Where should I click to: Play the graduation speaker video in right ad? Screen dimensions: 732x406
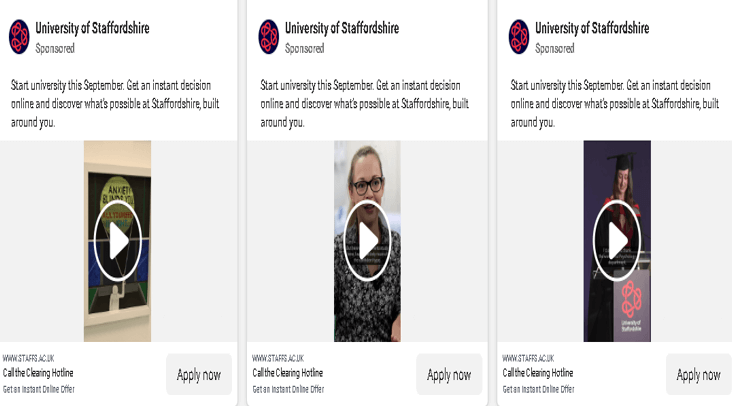(617, 241)
